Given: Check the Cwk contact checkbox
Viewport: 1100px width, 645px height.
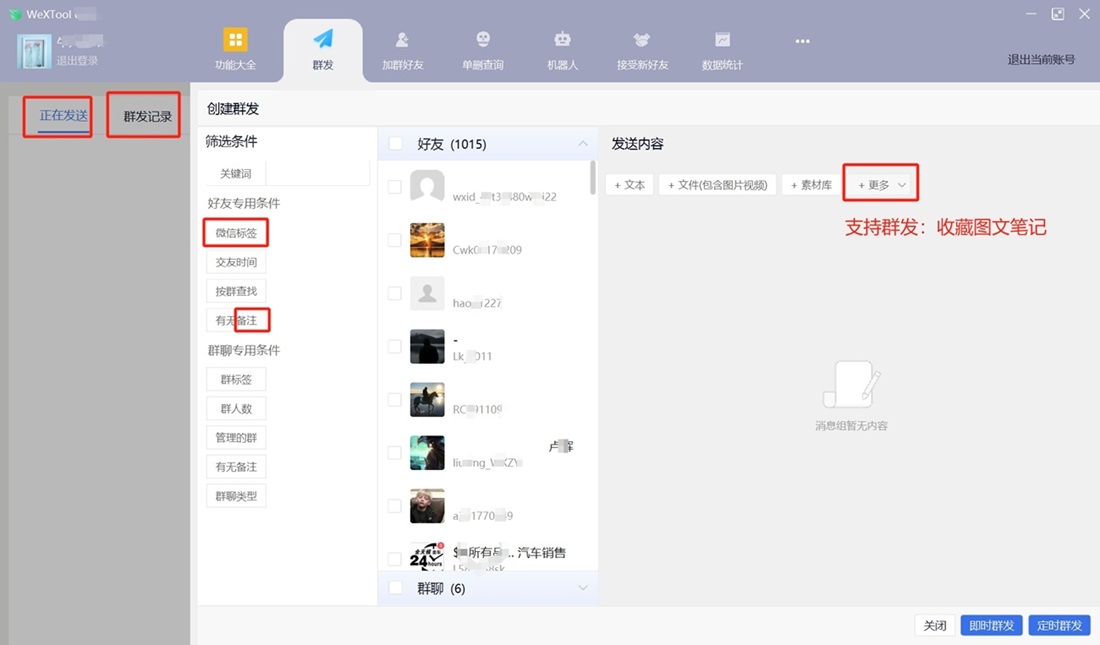Looking at the screenshot, I should pos(395,240).
